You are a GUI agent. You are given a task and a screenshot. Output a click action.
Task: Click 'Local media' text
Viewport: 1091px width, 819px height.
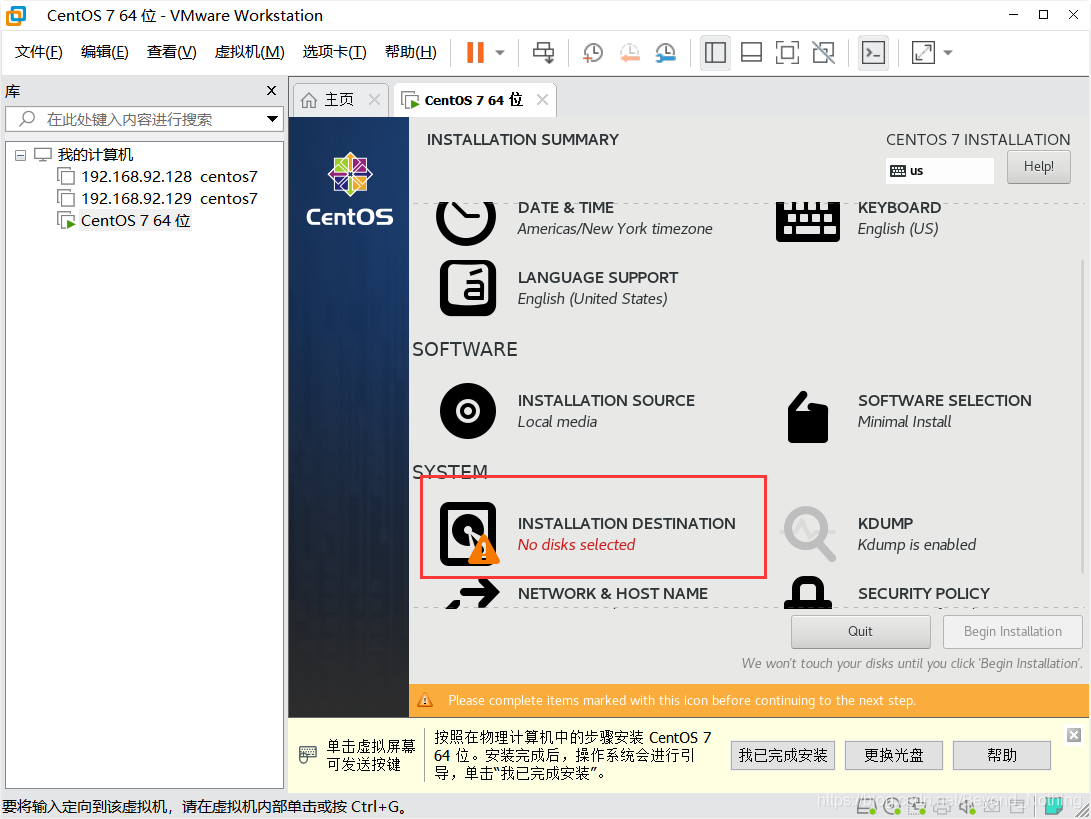[557, 422]
